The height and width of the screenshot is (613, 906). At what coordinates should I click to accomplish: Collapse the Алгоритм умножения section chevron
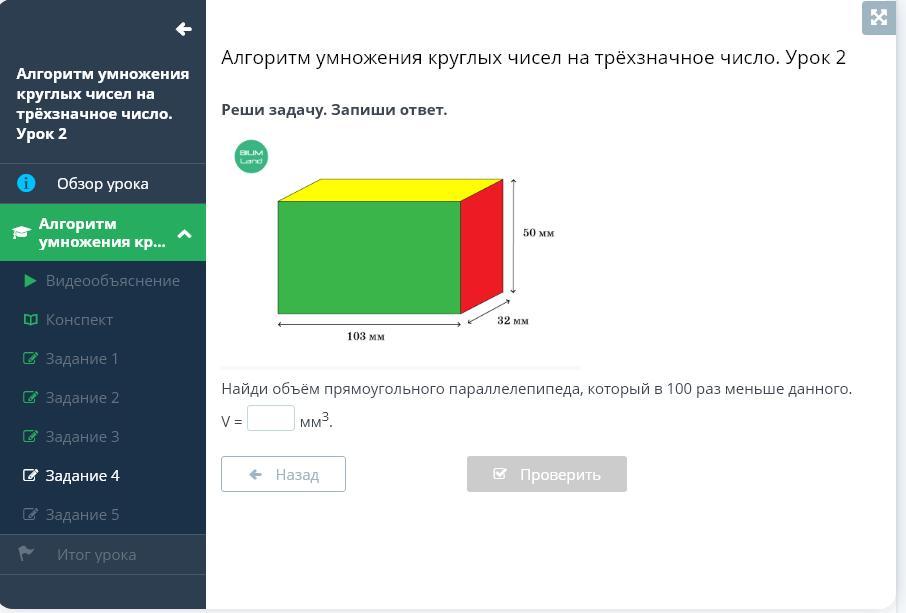coord(185,233)
